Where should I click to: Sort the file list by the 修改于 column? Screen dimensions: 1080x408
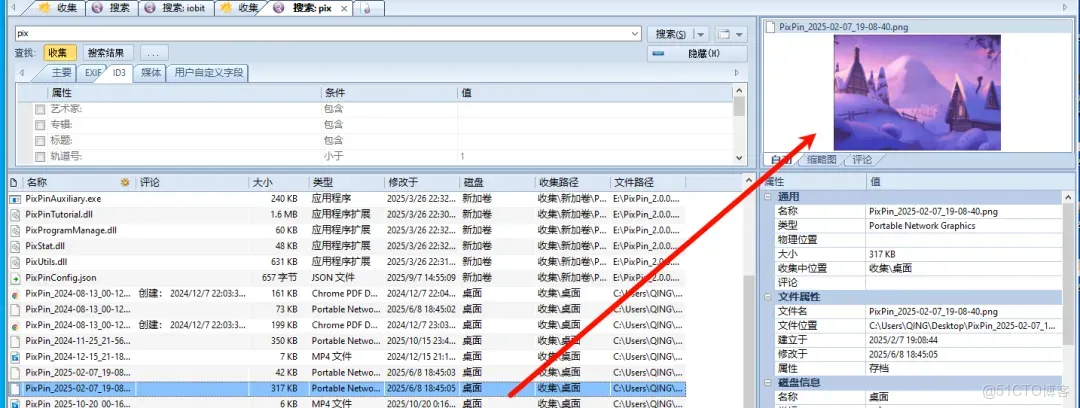click(421, 183)
